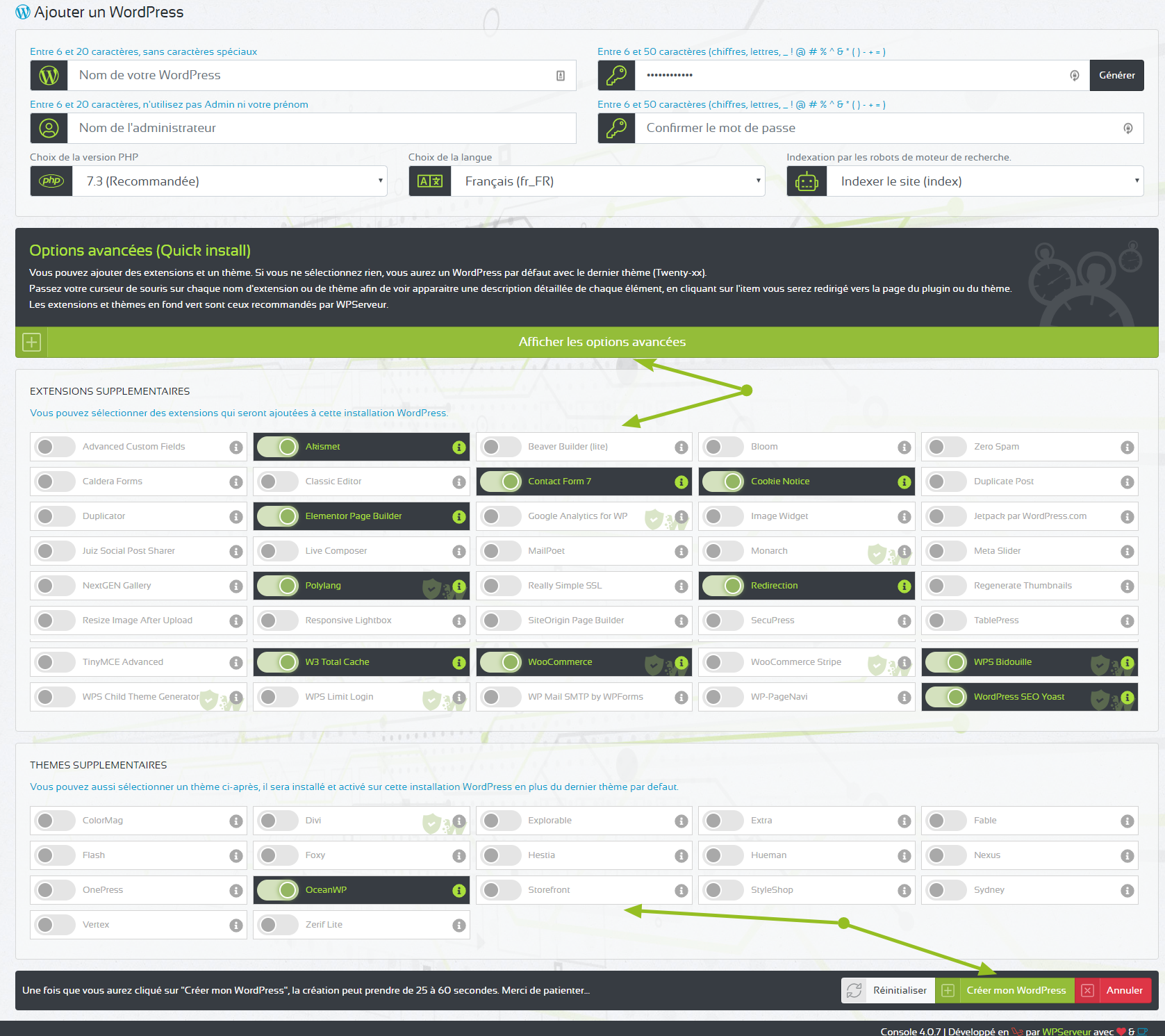The image size is (1165, 1036).
Task: Turn off the WooCommerce toggle
Action: pyautogui.click(x=500, y=662)
